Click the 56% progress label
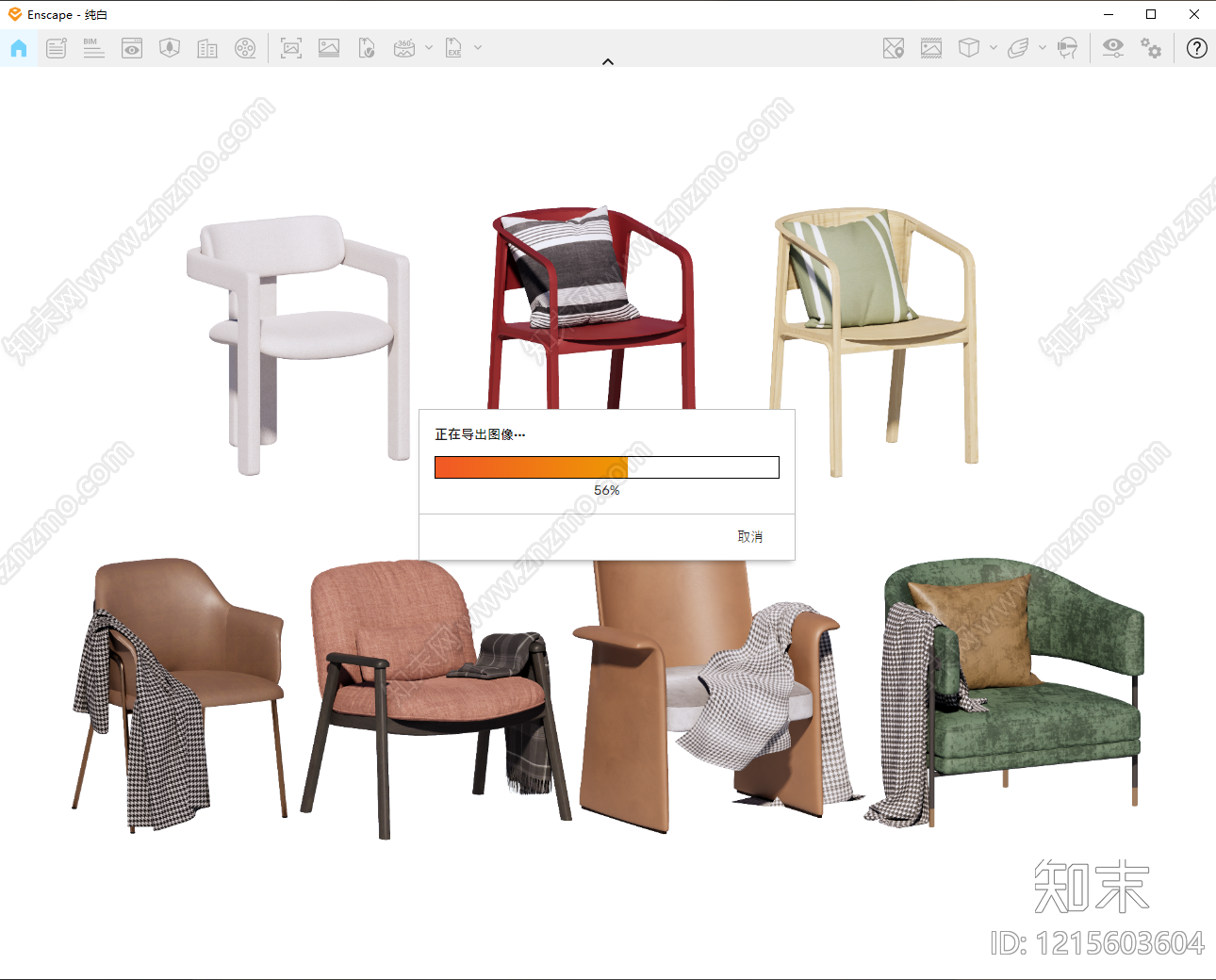Image resolution: width=1216 pixels, height=980 pixels. [607, 490]
